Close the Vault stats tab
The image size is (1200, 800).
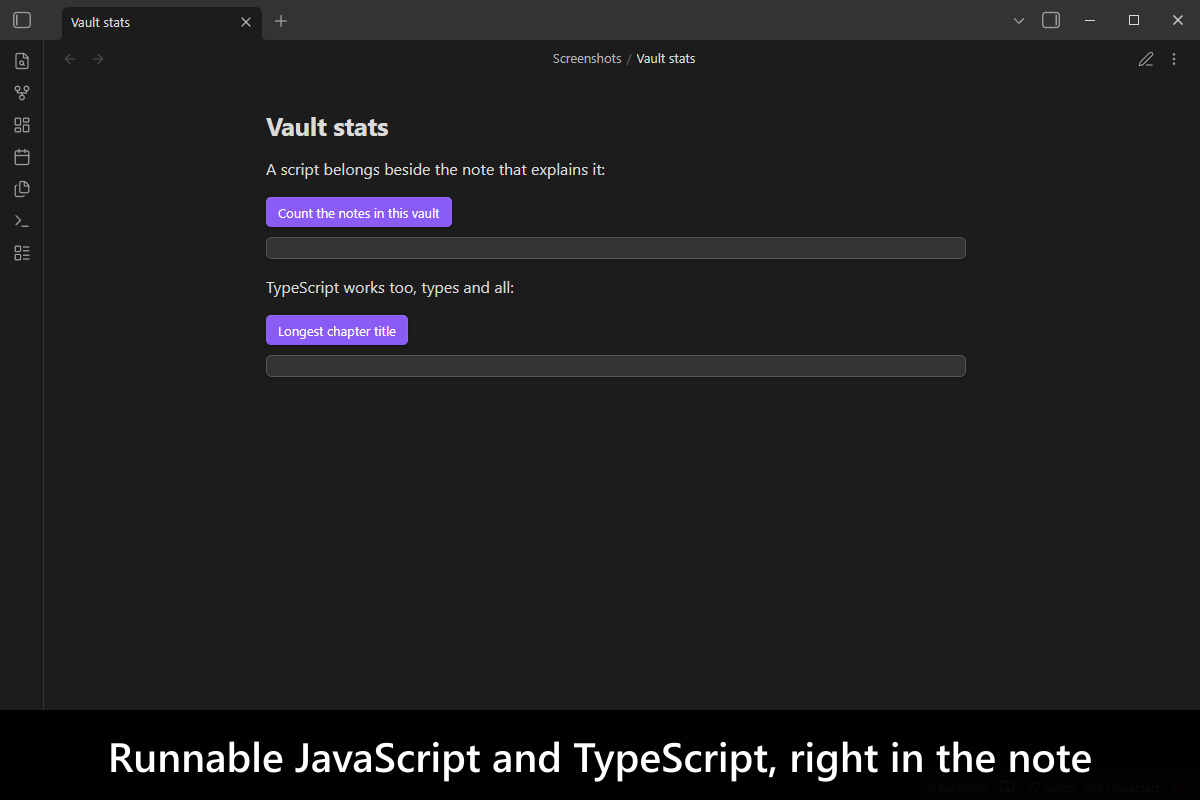246,22
